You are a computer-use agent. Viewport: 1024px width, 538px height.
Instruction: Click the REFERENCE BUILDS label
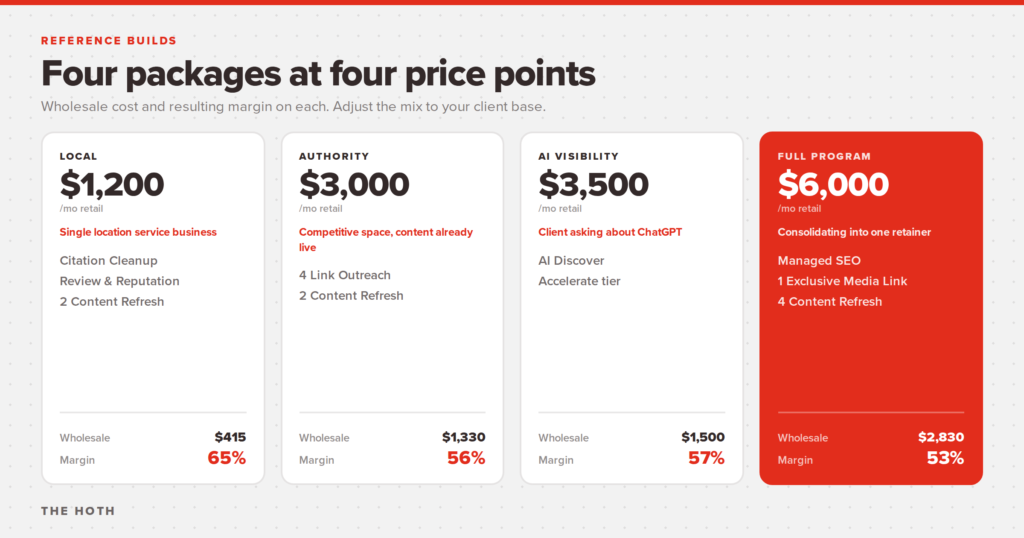(108, 40)
